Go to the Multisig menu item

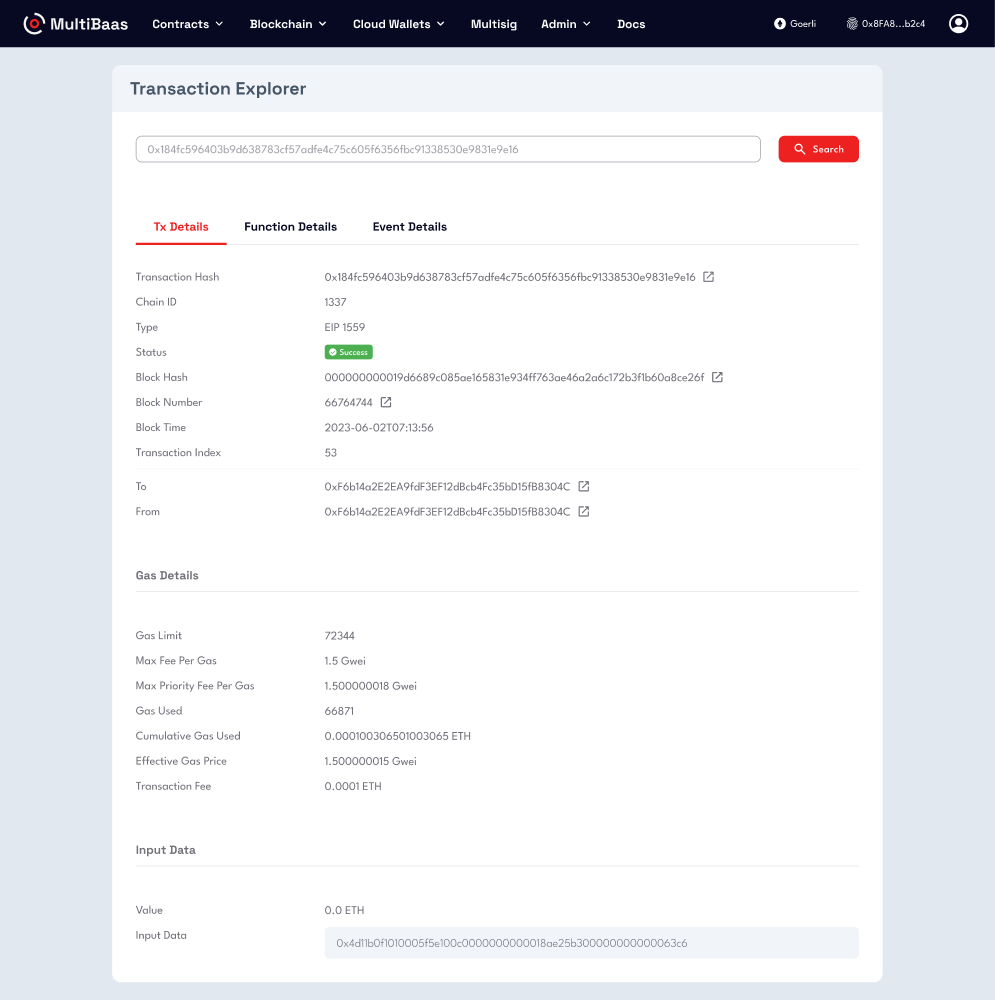[x=494, y=24]
